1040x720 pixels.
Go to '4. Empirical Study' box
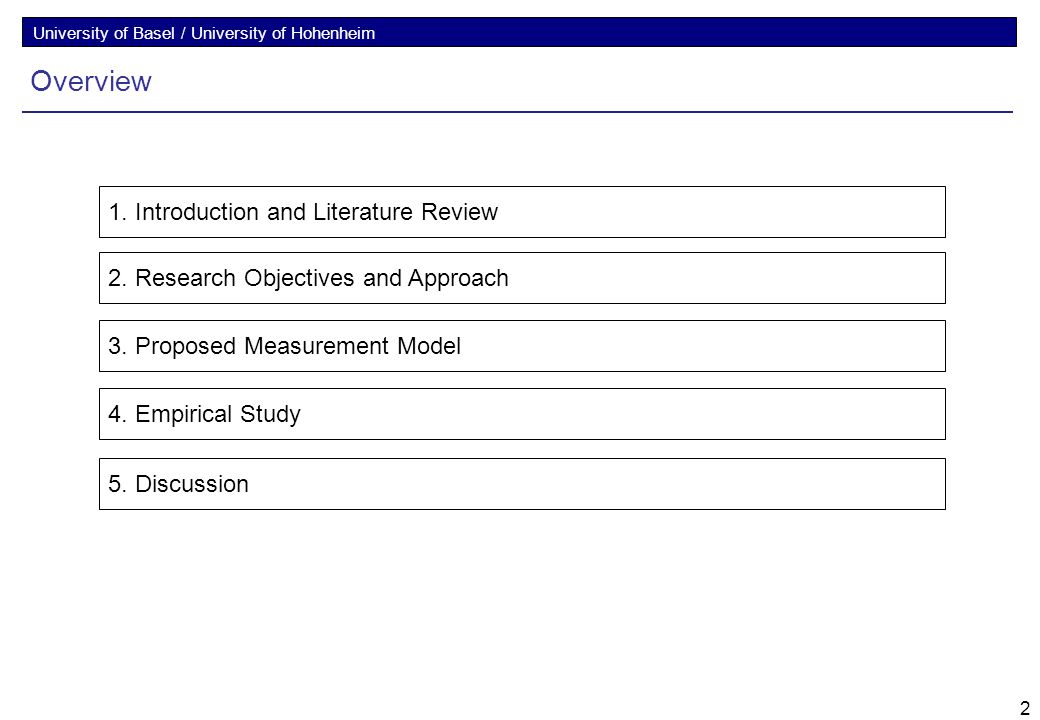click(x=522, y=414)
